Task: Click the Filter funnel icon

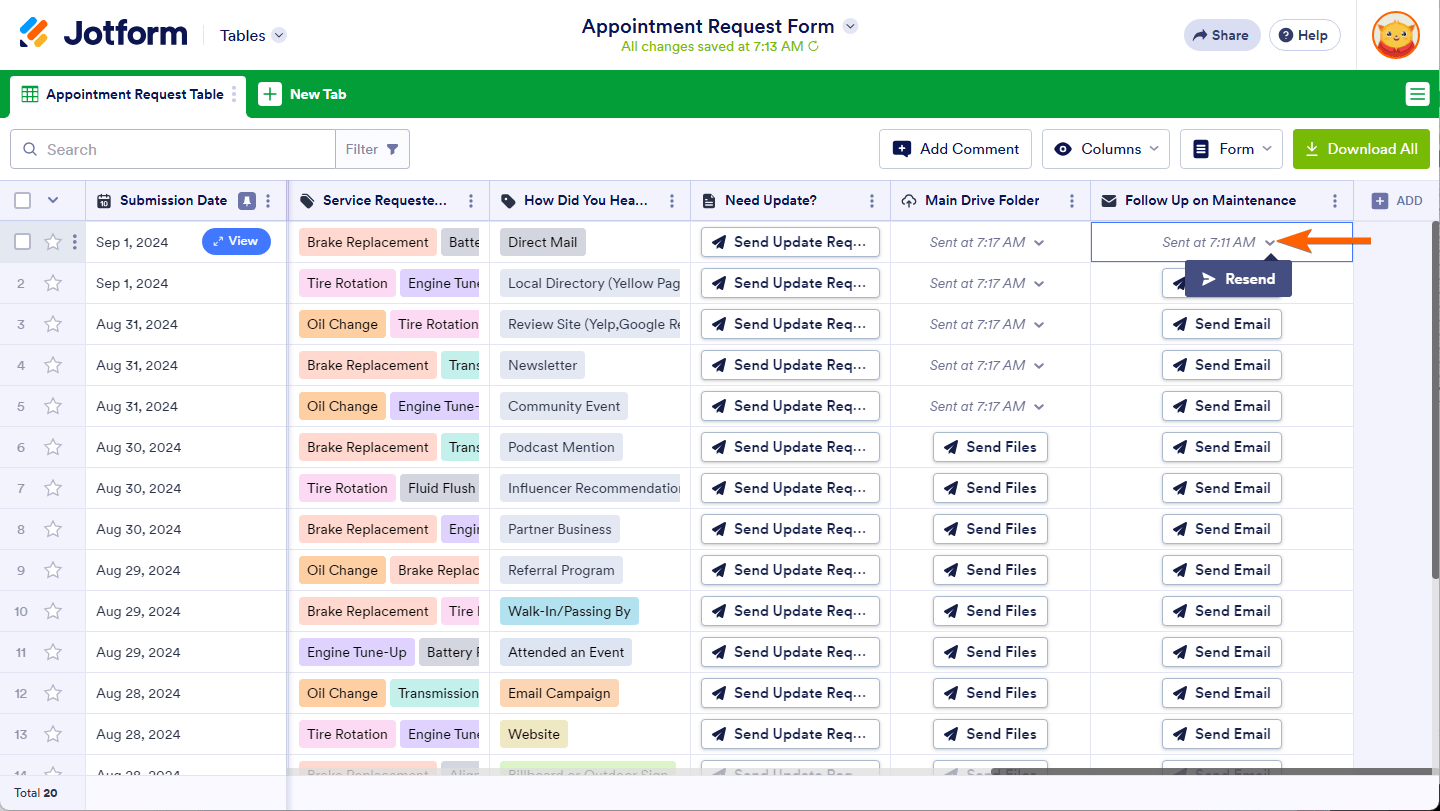Action: pyautogui.click(x=393, y=149)
